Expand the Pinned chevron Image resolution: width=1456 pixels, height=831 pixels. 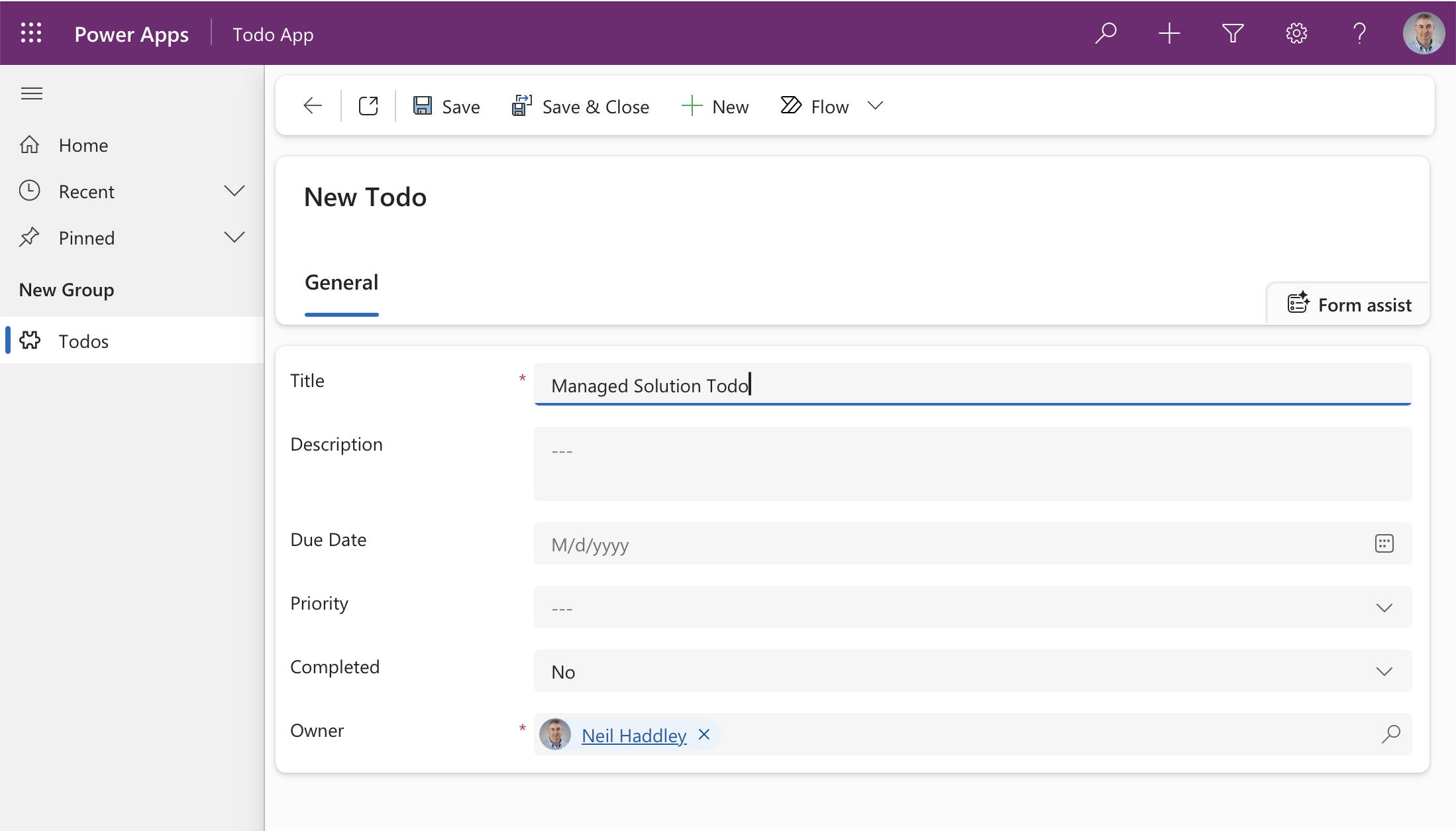click(234, 238)
